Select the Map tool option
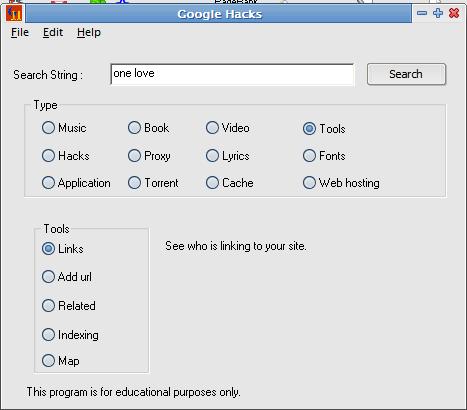 point(61,361)
